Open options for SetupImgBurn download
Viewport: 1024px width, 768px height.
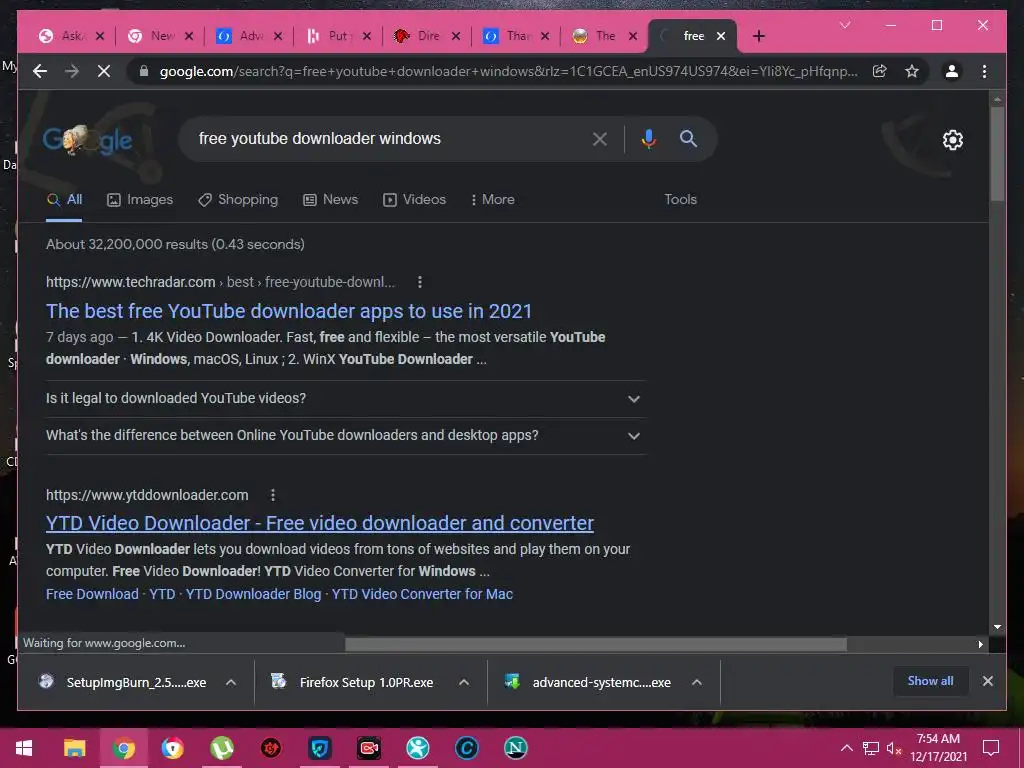(231, 682)
